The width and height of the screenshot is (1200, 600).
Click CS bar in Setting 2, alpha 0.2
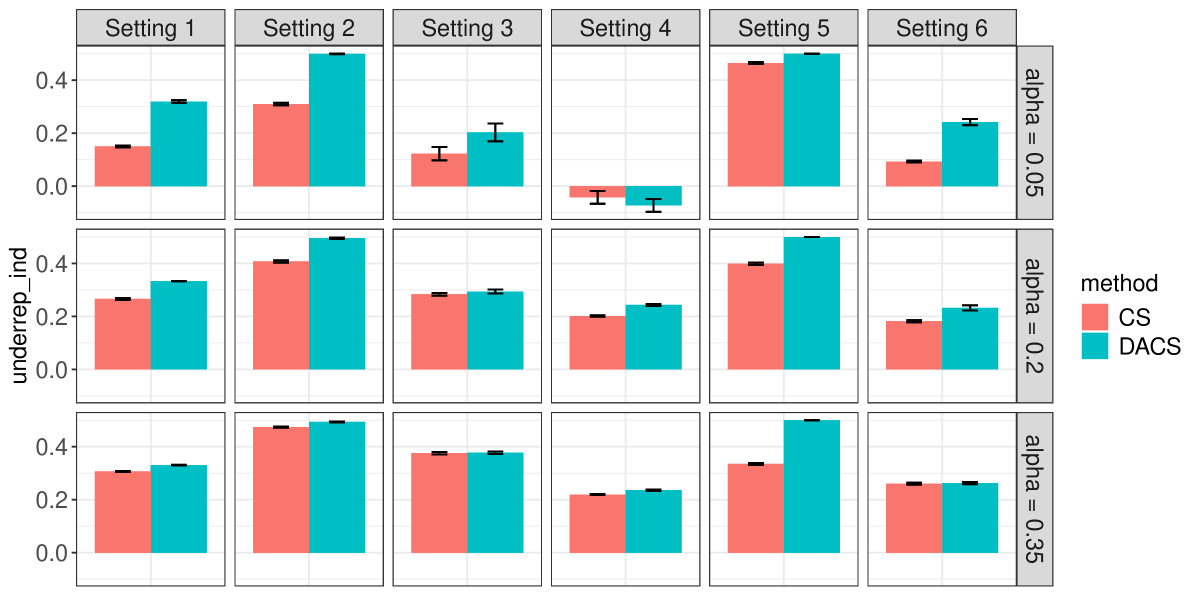point(281,315)
